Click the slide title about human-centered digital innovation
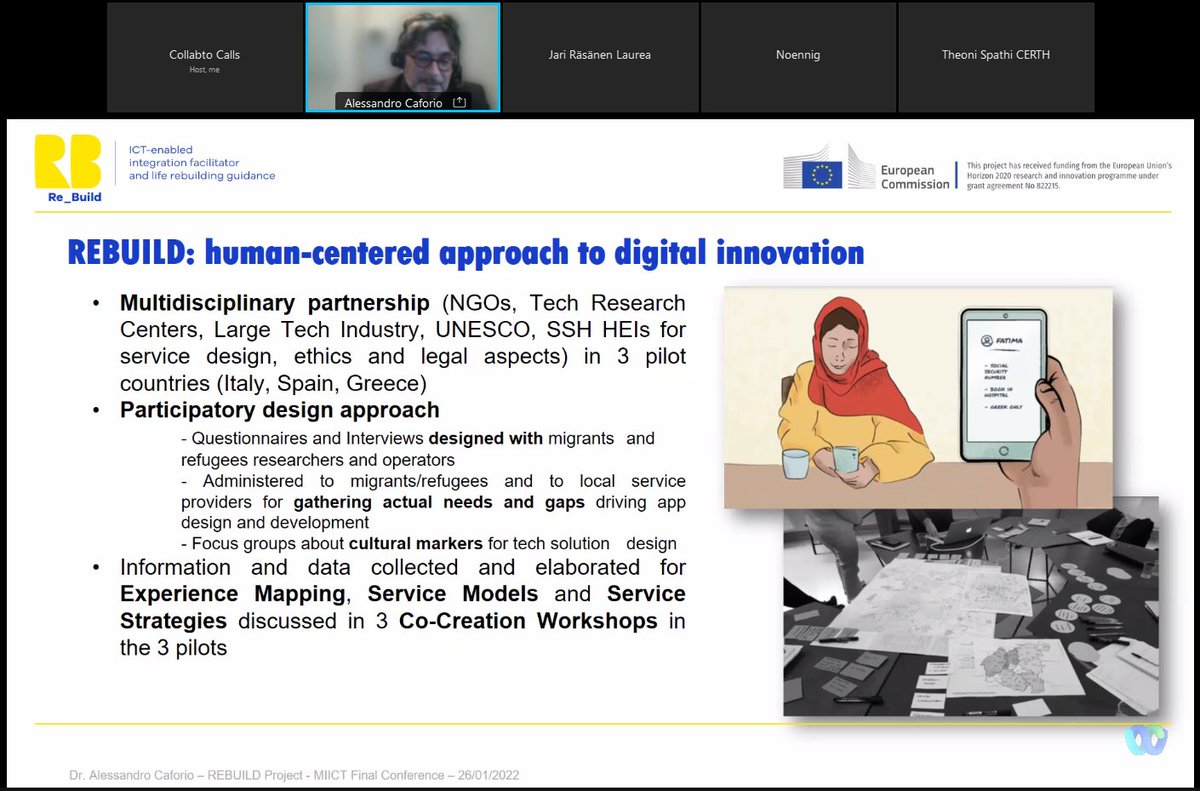1200x791 pixels. 465,253
